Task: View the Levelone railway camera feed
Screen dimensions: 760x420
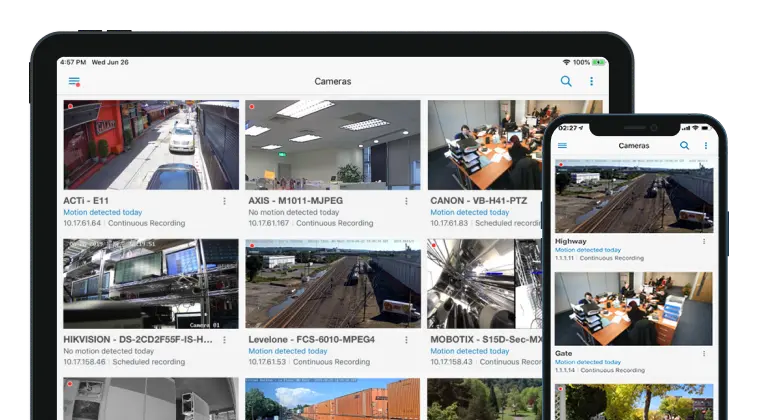Action: click(332, 284)
